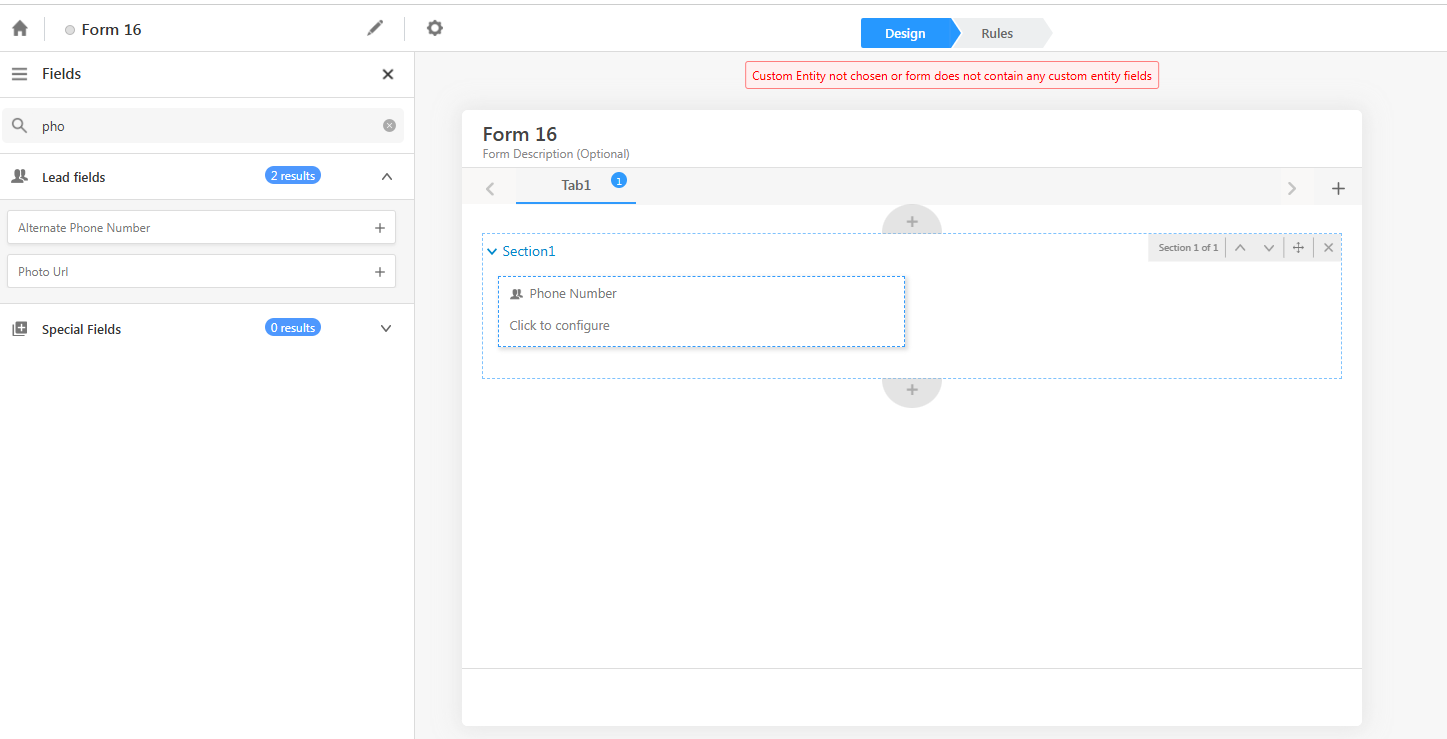The height and width of the screenshot is (739, 1447).
Task: Go to the home icon
Action: (x=20, y=29)
